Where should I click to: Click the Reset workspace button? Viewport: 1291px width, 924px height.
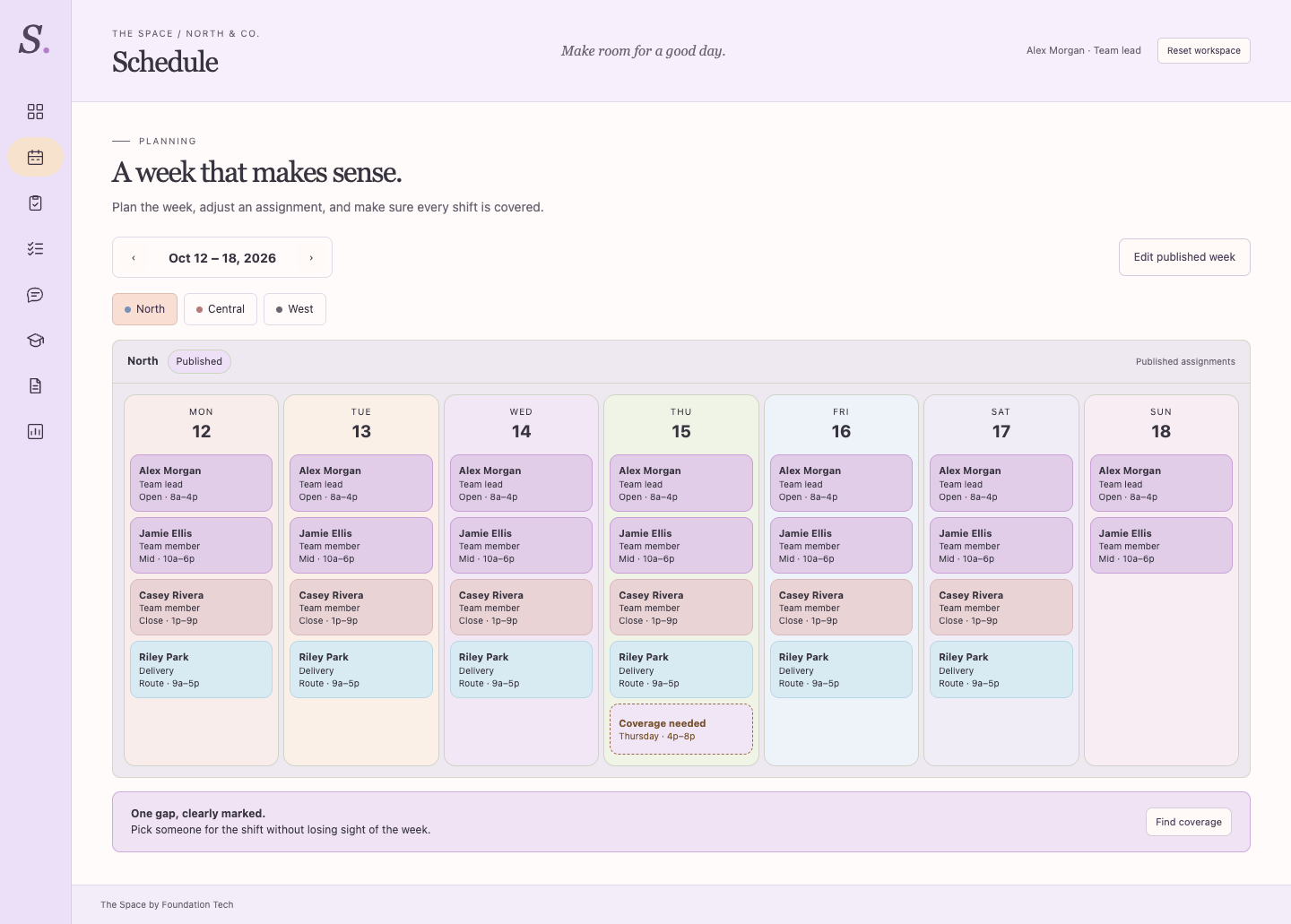point(1204,51)
